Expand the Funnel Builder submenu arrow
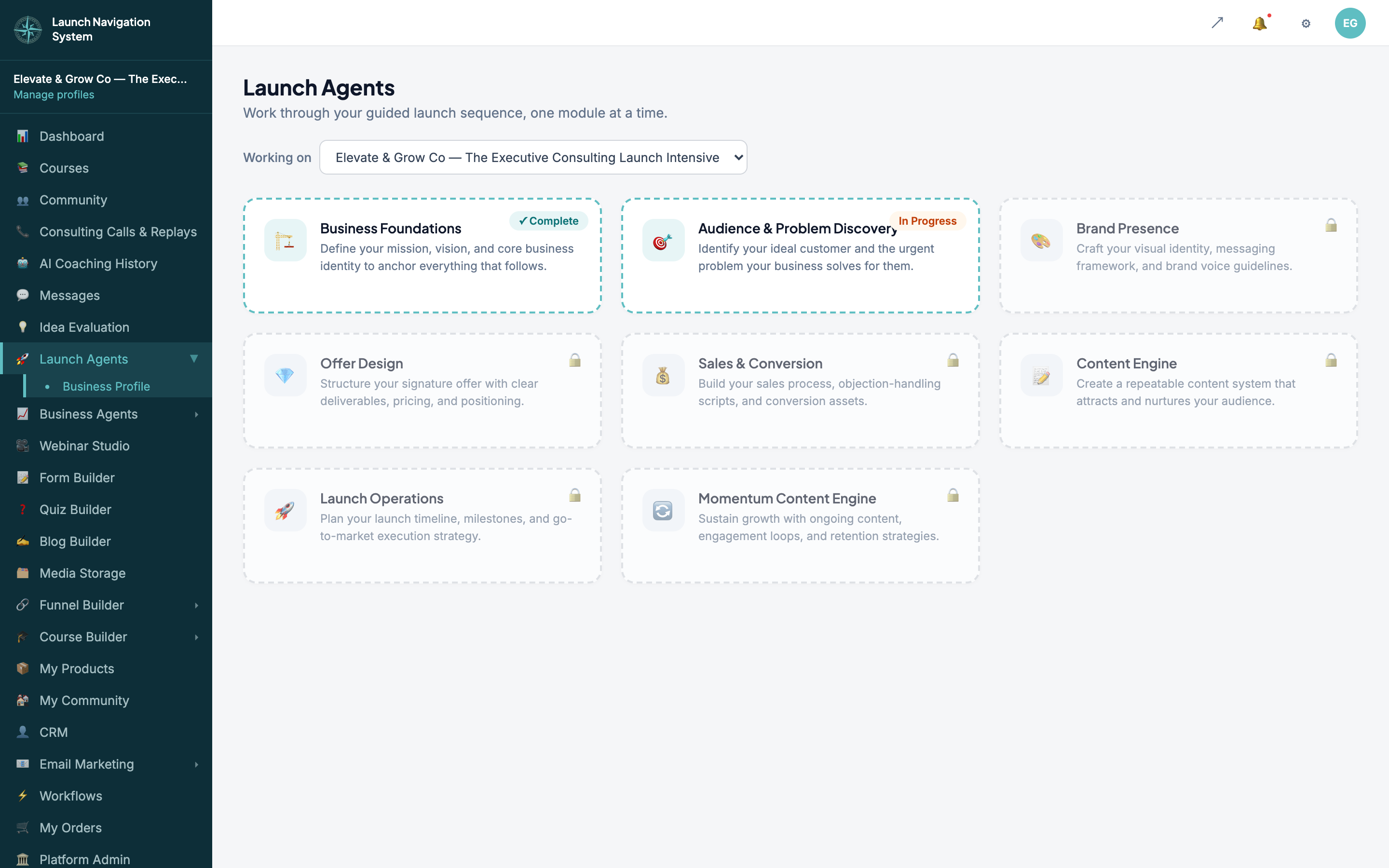Image resolution: width=1389 pixels, height=868 pixels. (196, 605)
